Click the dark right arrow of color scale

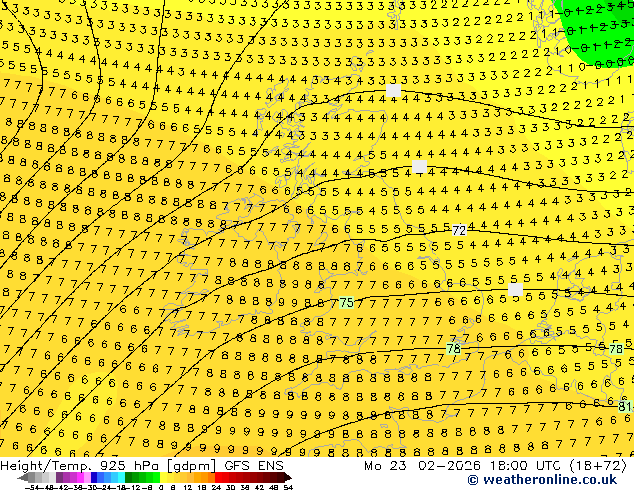pos(288,478)
